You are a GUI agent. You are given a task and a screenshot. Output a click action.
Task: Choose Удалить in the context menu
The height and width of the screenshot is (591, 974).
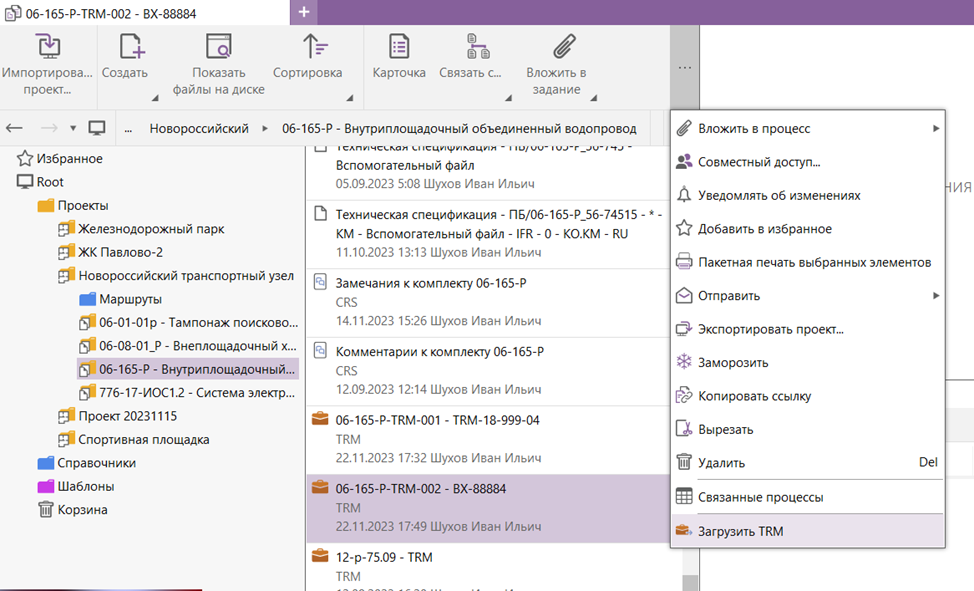tap(808, 462)
